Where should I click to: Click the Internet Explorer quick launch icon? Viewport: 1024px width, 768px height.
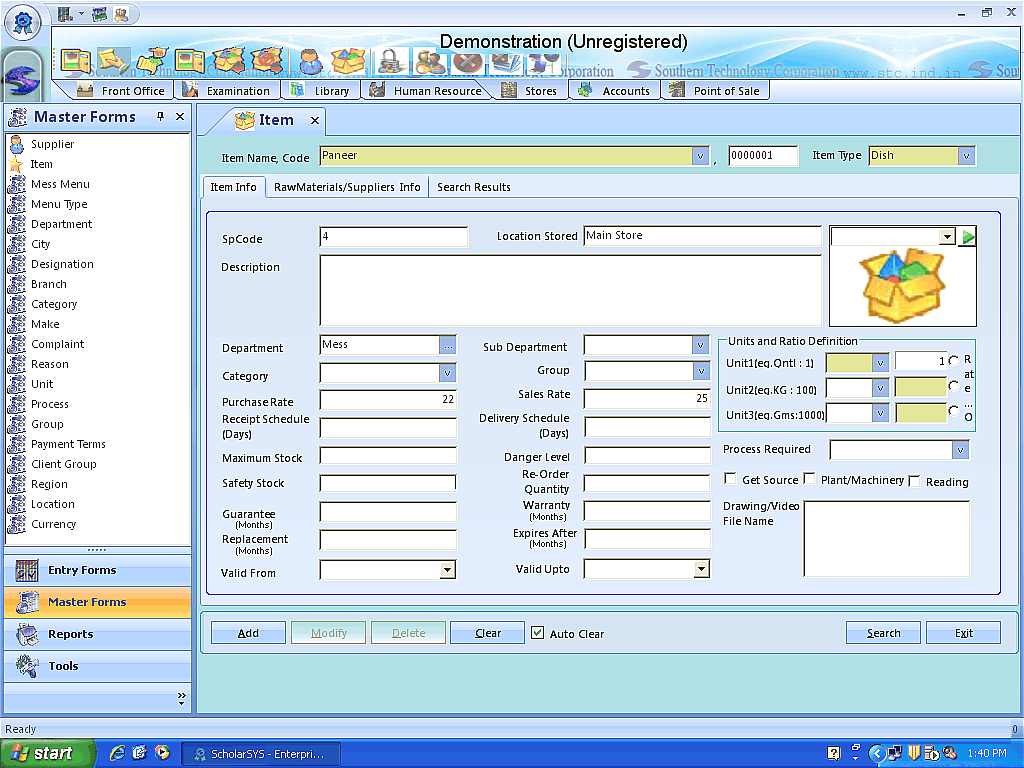117,753
